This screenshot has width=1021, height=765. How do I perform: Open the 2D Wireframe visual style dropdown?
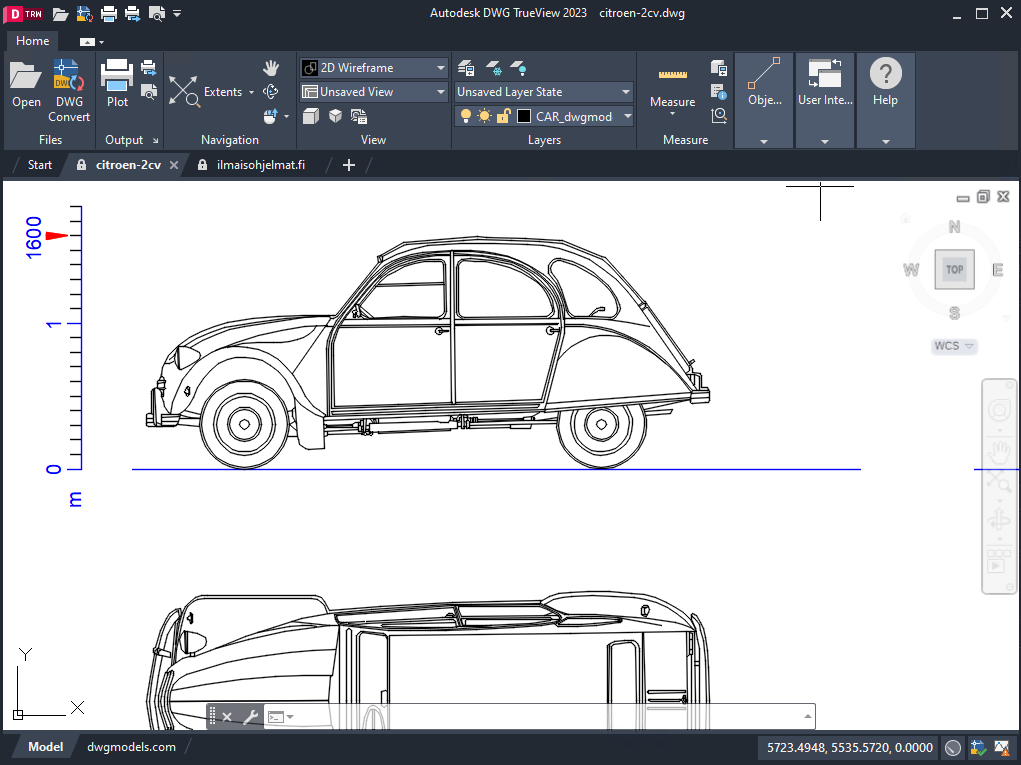374,68
